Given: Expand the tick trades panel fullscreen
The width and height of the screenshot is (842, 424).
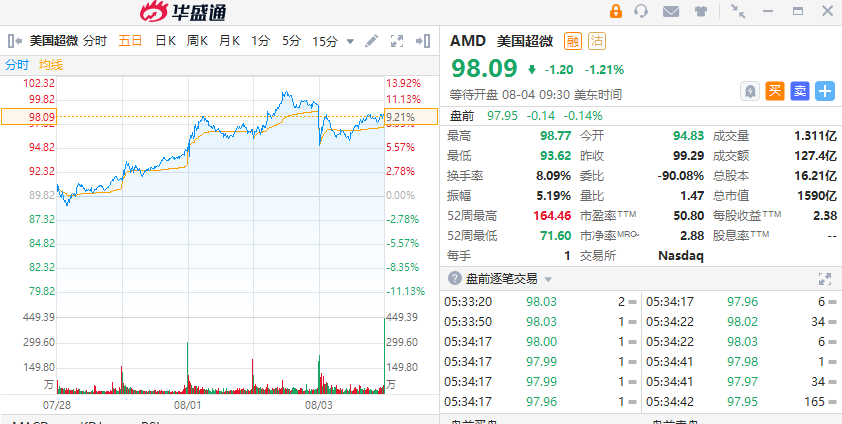Looking at the screenshot, I should 825,279.
